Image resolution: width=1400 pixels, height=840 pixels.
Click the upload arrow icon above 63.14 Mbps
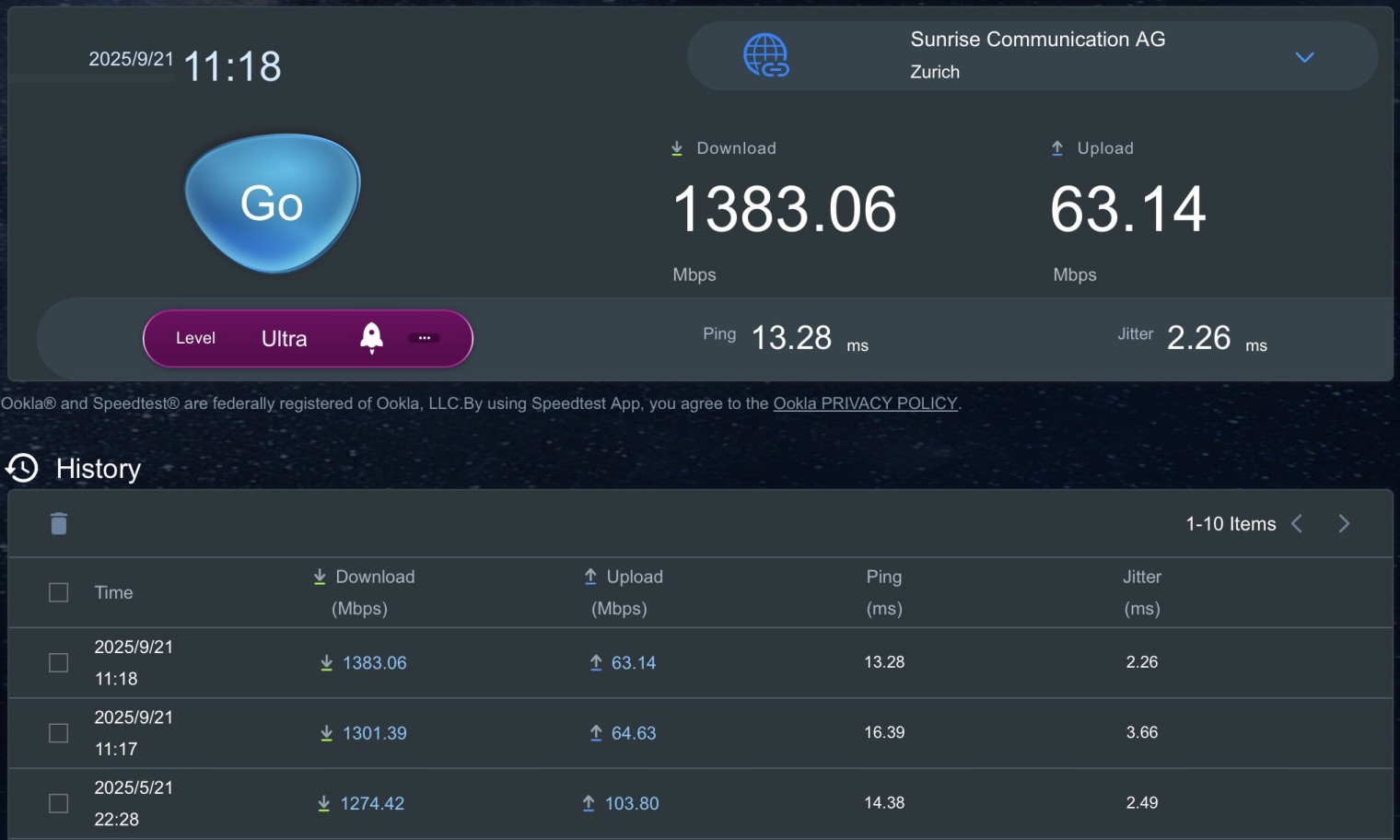pos(1057,148)
